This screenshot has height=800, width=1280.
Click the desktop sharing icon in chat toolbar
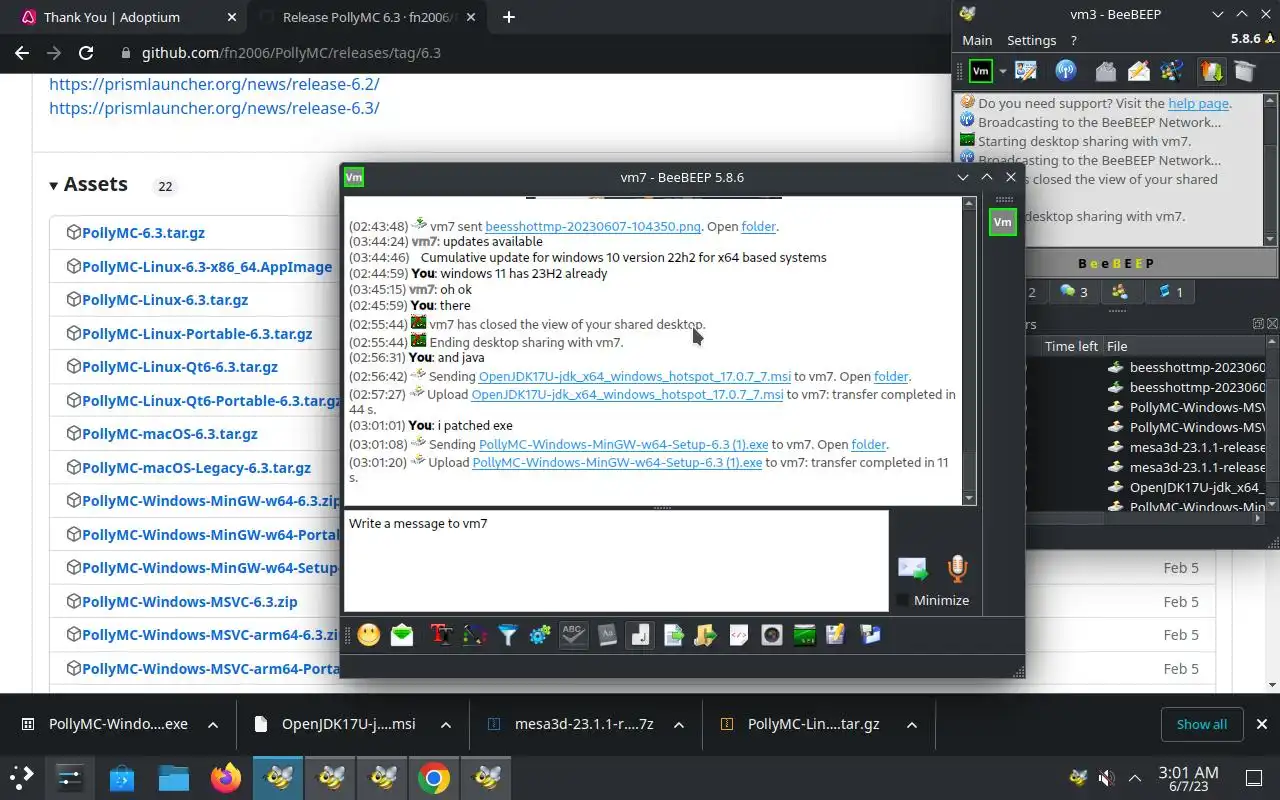click(804, 635)
